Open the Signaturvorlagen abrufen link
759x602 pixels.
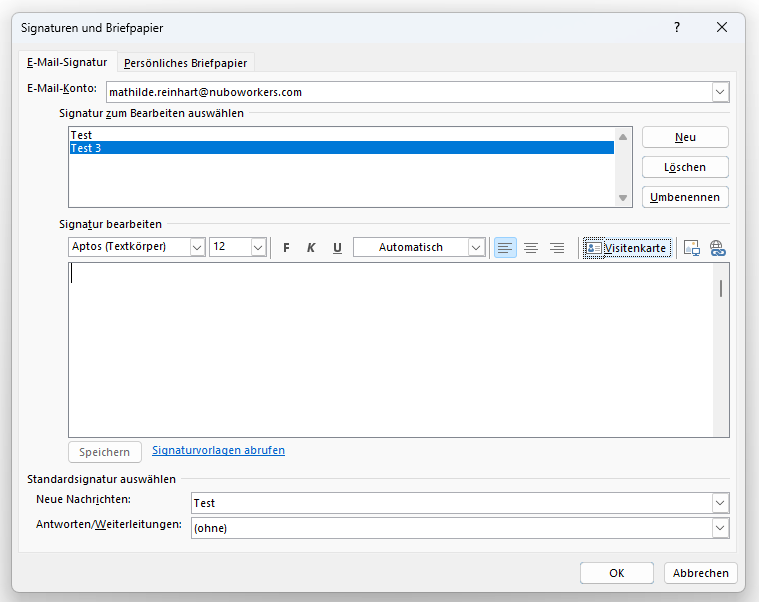[218, 450]
